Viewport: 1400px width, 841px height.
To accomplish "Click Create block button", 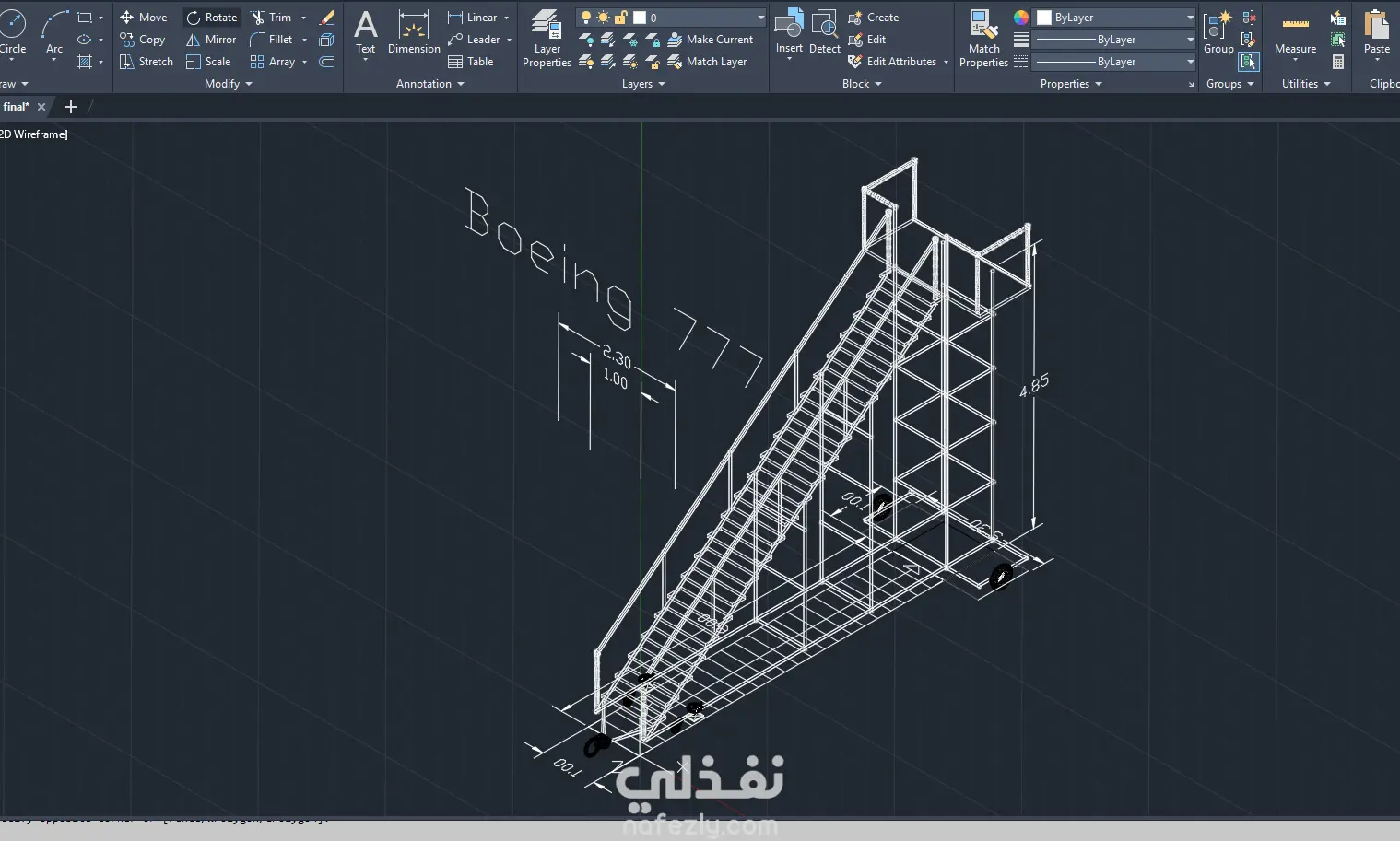I will 873,18.
